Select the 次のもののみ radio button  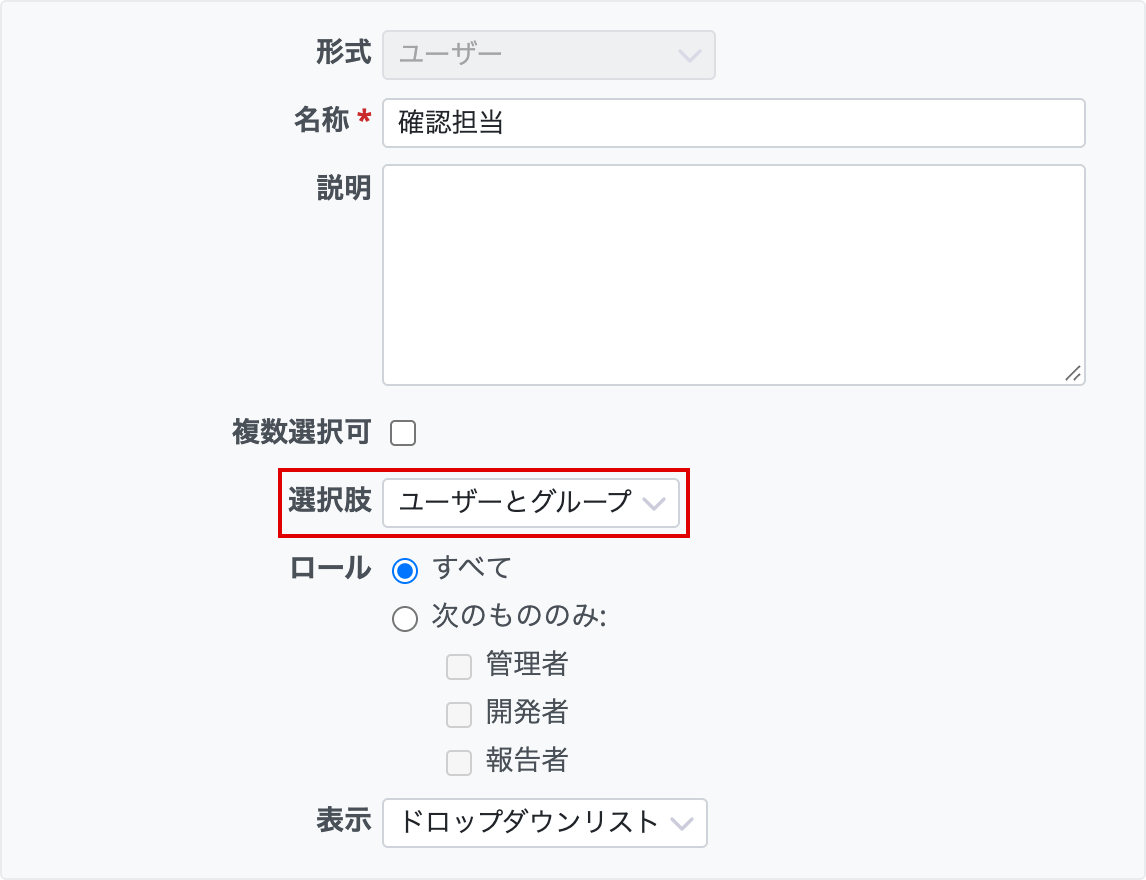pos(405,618)
